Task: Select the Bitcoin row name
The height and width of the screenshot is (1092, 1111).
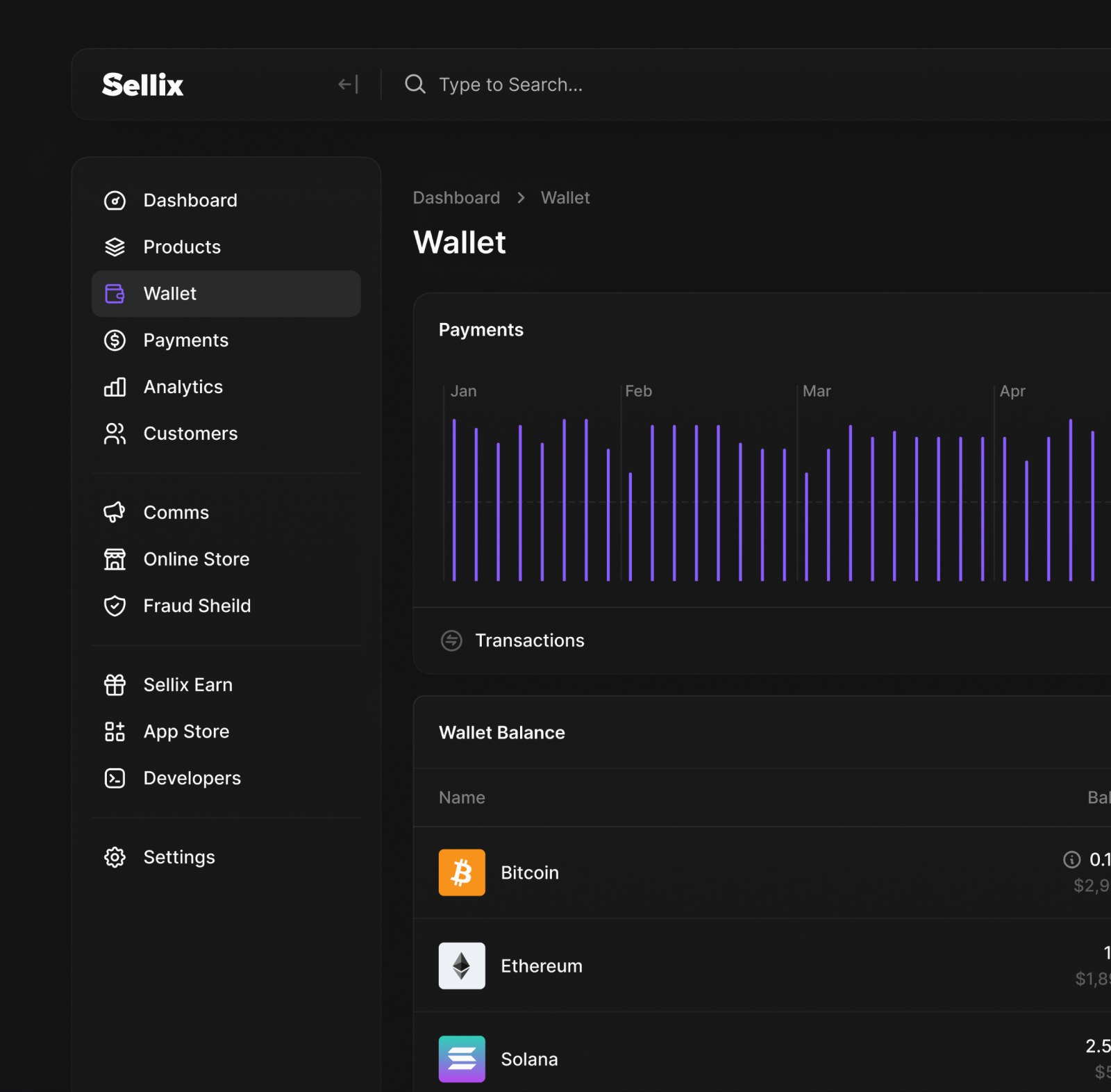Action: (530, 872)
